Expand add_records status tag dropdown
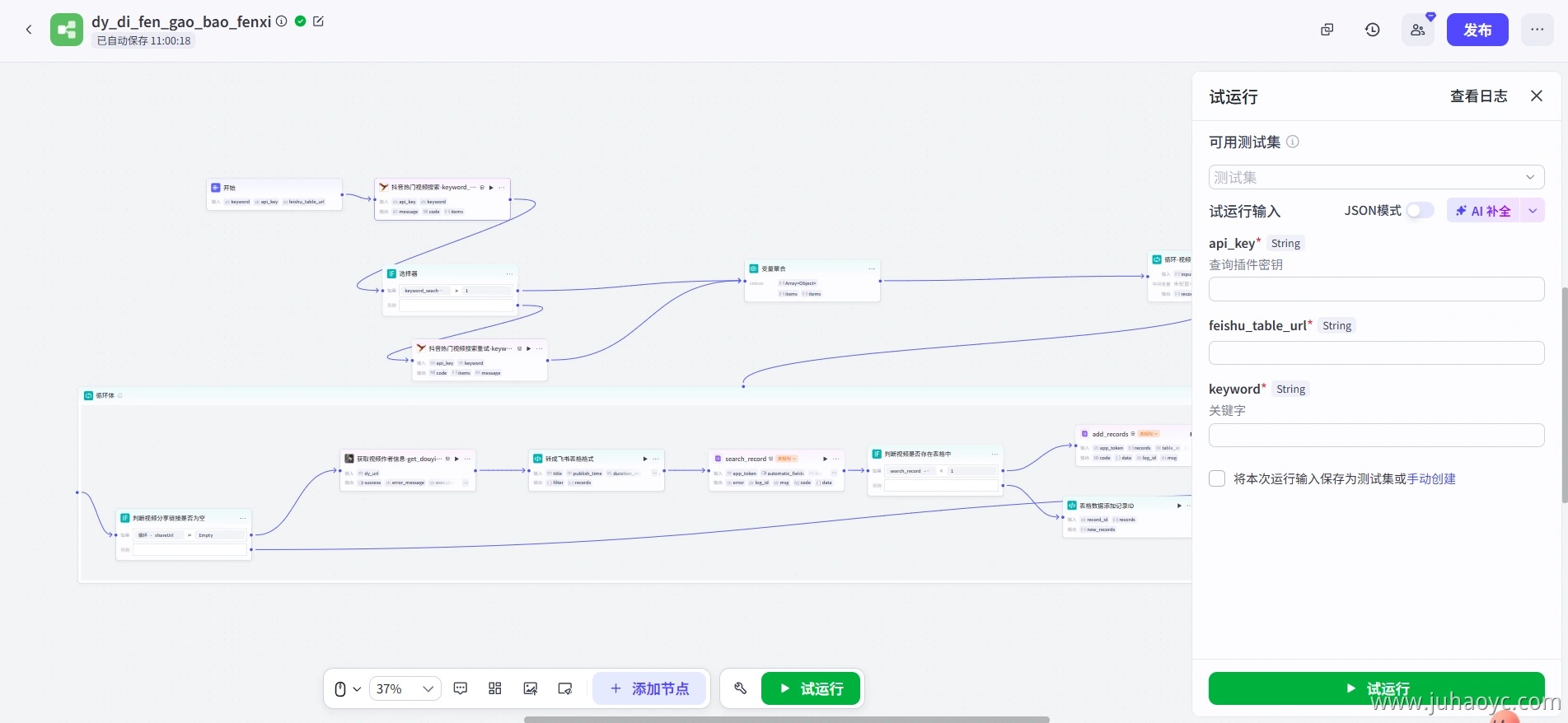1568x723 pixels. 1149,433
